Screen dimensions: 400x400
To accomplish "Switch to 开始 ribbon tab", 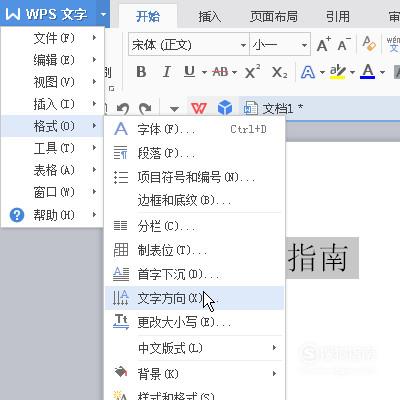I will coord(148,16).
